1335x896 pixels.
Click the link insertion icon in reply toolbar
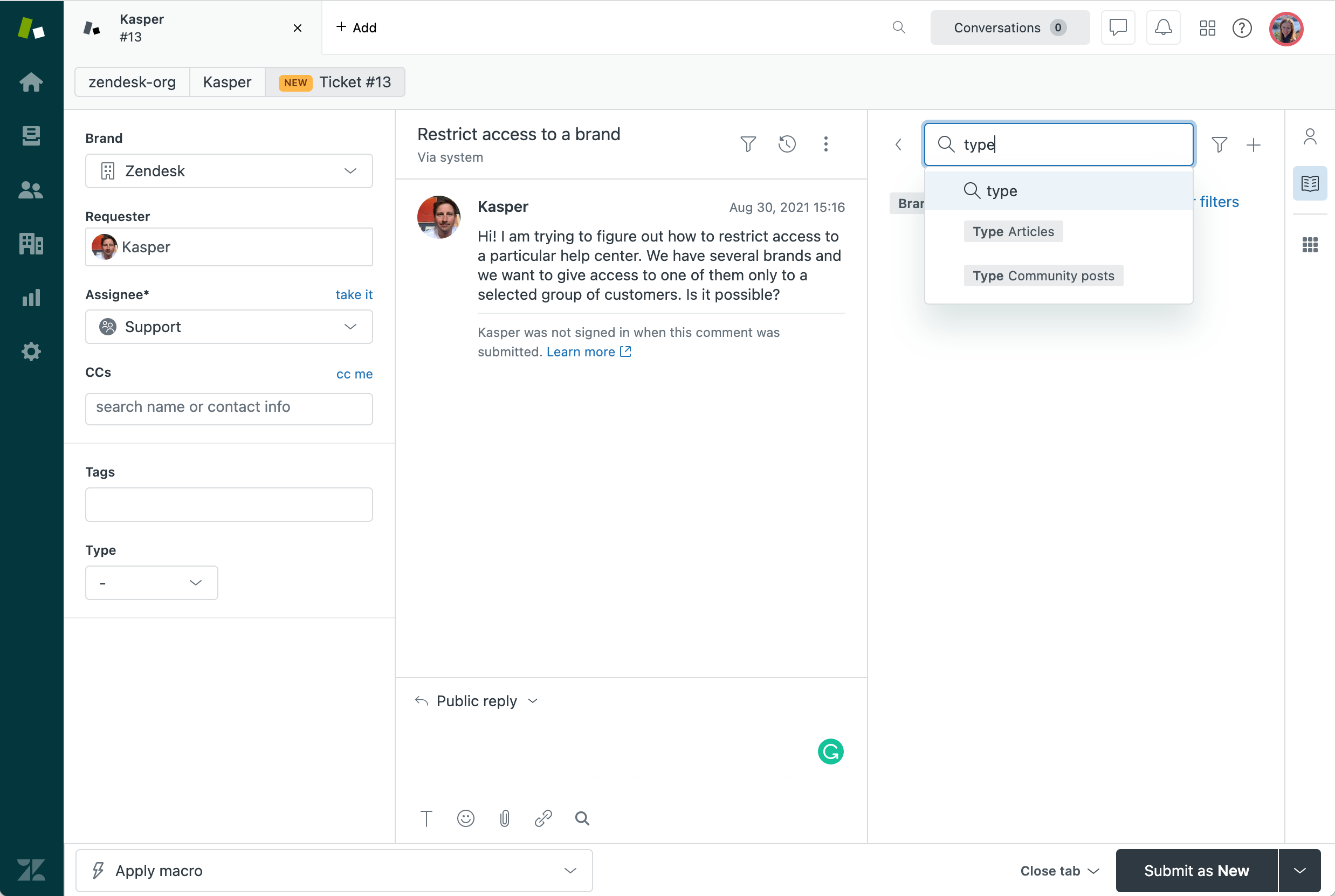tap(543, 818)
